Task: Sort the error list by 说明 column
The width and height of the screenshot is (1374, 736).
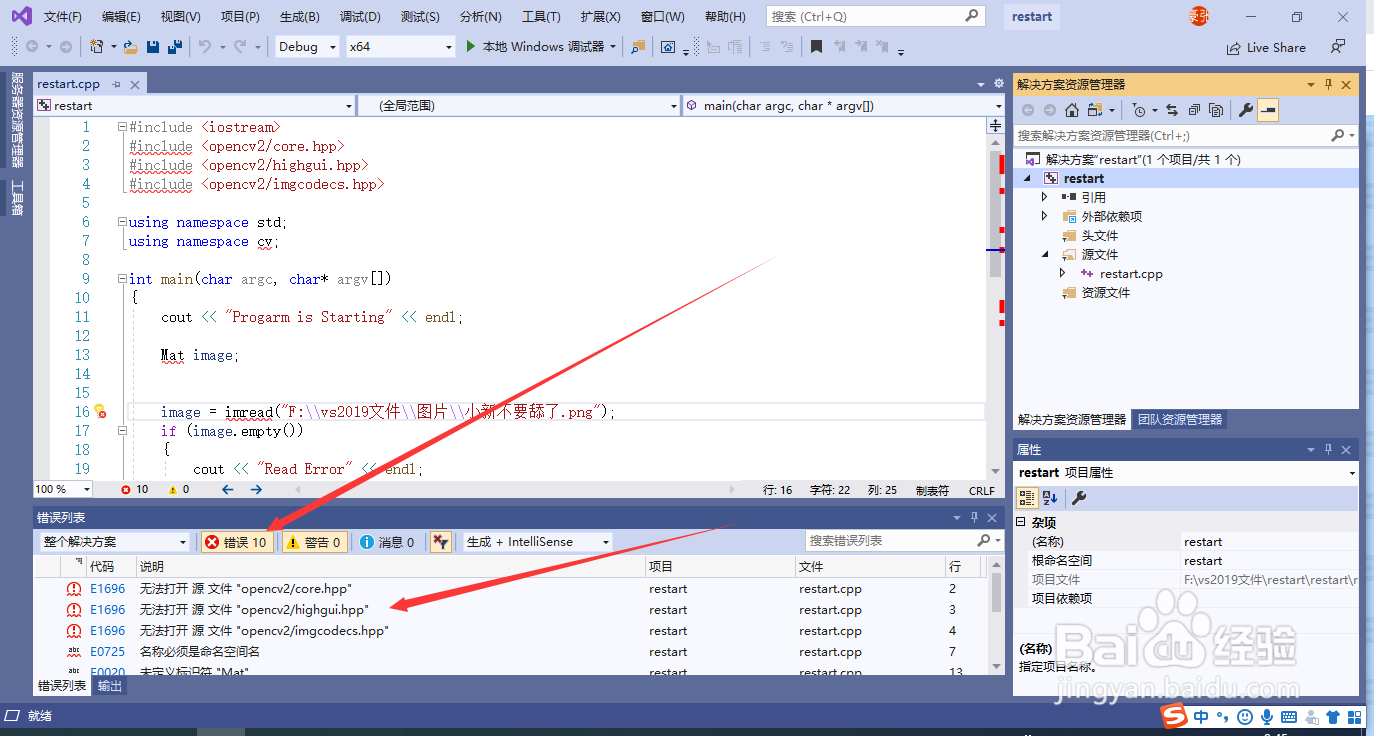Action: click(391, 566)
